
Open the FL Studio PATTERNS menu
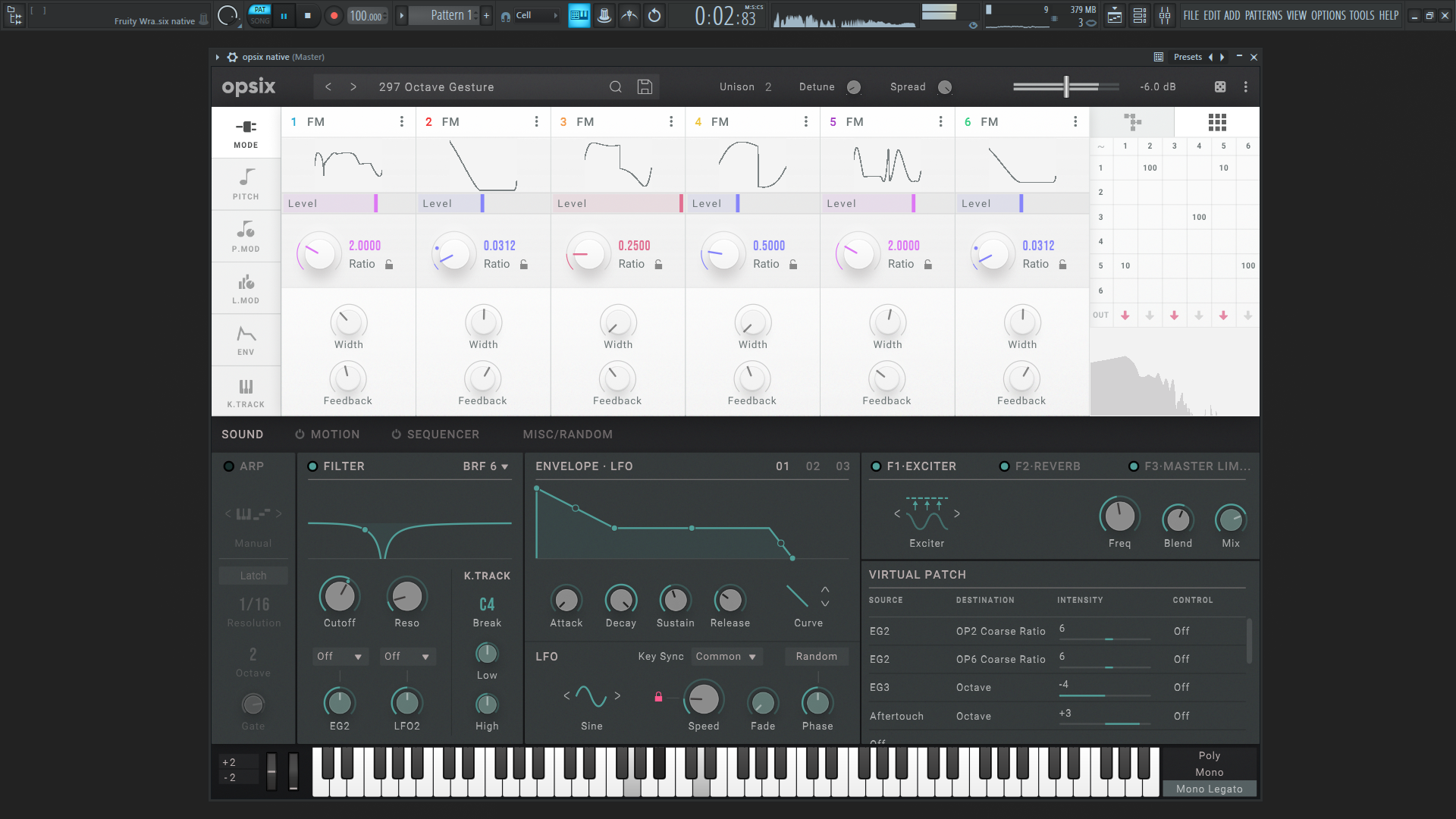[1263, 15]
